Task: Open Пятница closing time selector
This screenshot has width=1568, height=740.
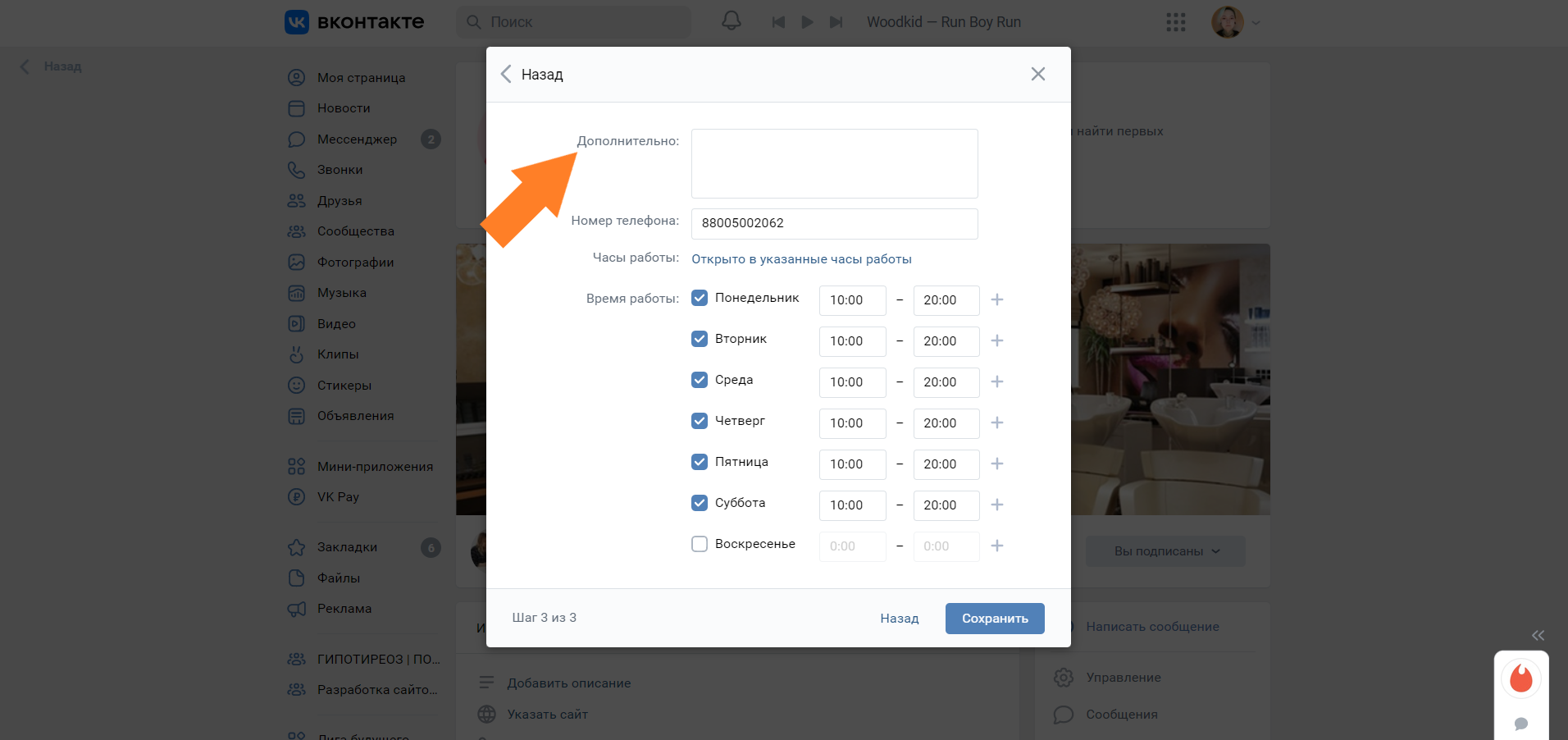Action: (x=946, y=464)
